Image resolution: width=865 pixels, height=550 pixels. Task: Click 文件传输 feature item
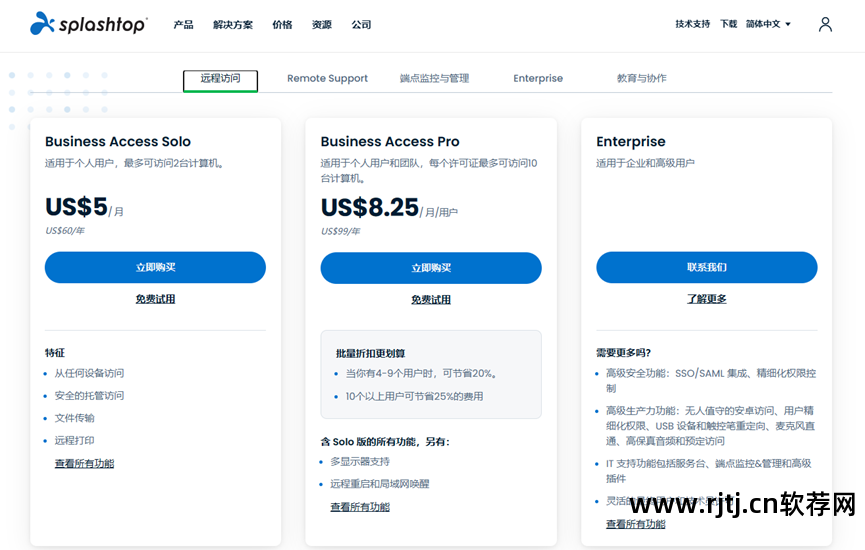click(x=74, y=418)
